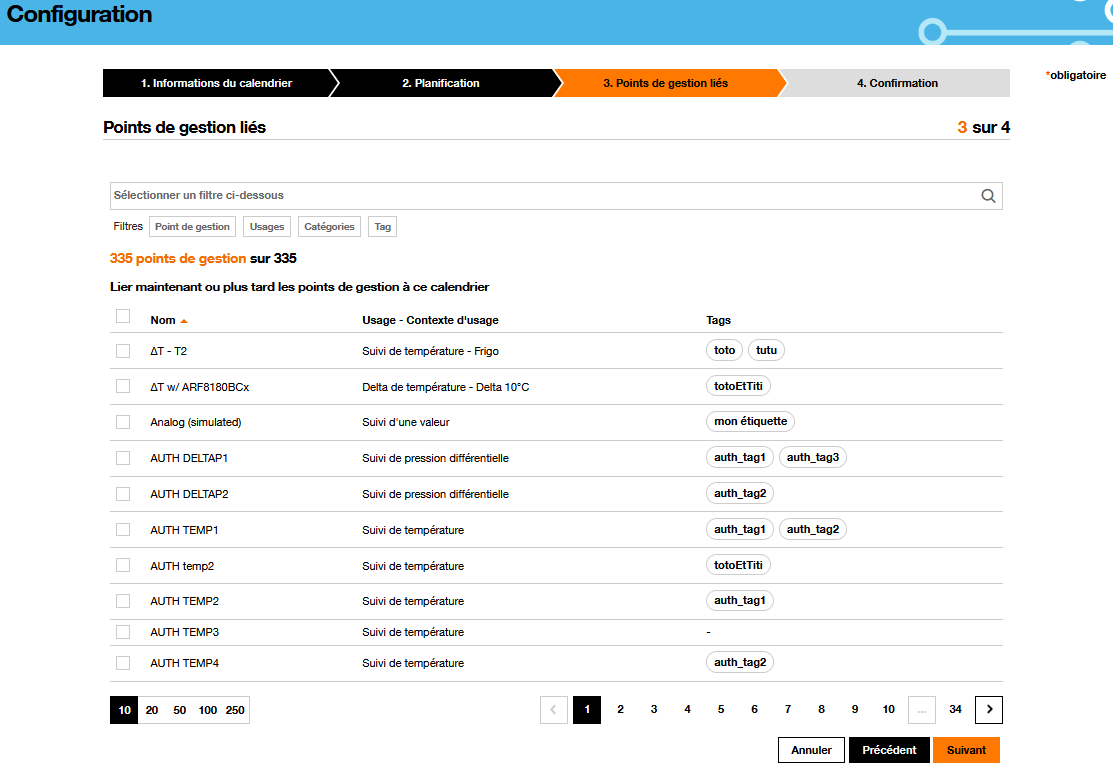Click the search magnifying glass icon
The height and width of the screenshot is (771, 1113).
click(988, 195)
